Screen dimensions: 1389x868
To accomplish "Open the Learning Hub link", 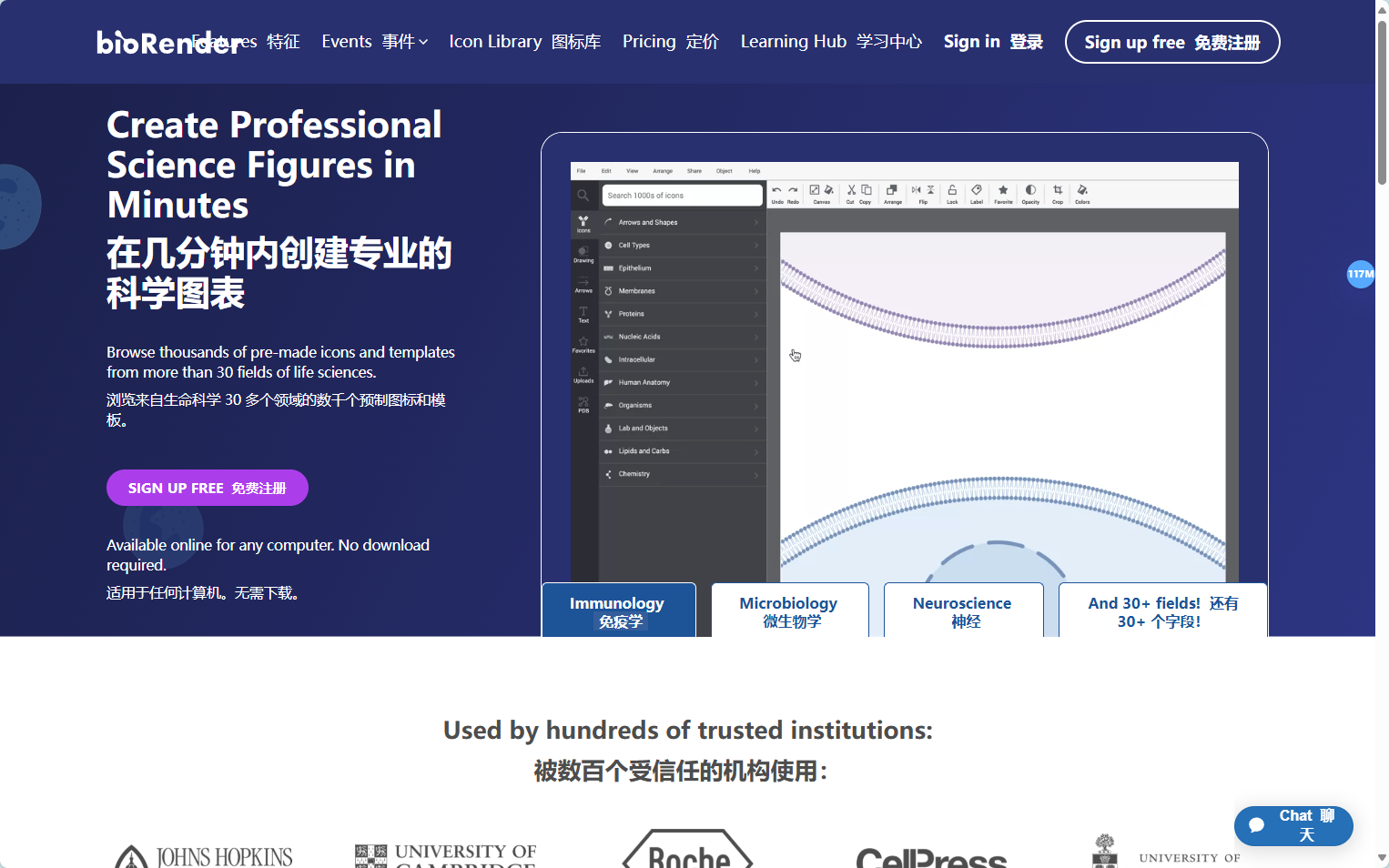I will tap(830, 42).
